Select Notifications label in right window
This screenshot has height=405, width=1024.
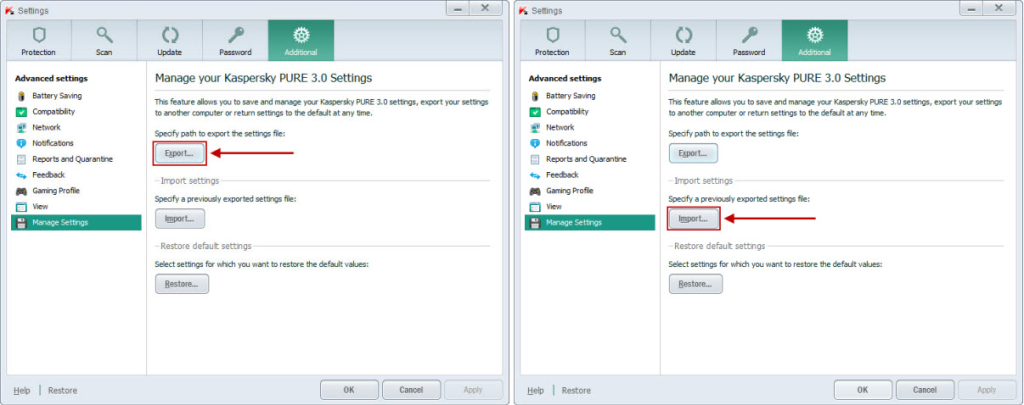tap(567, 143)
